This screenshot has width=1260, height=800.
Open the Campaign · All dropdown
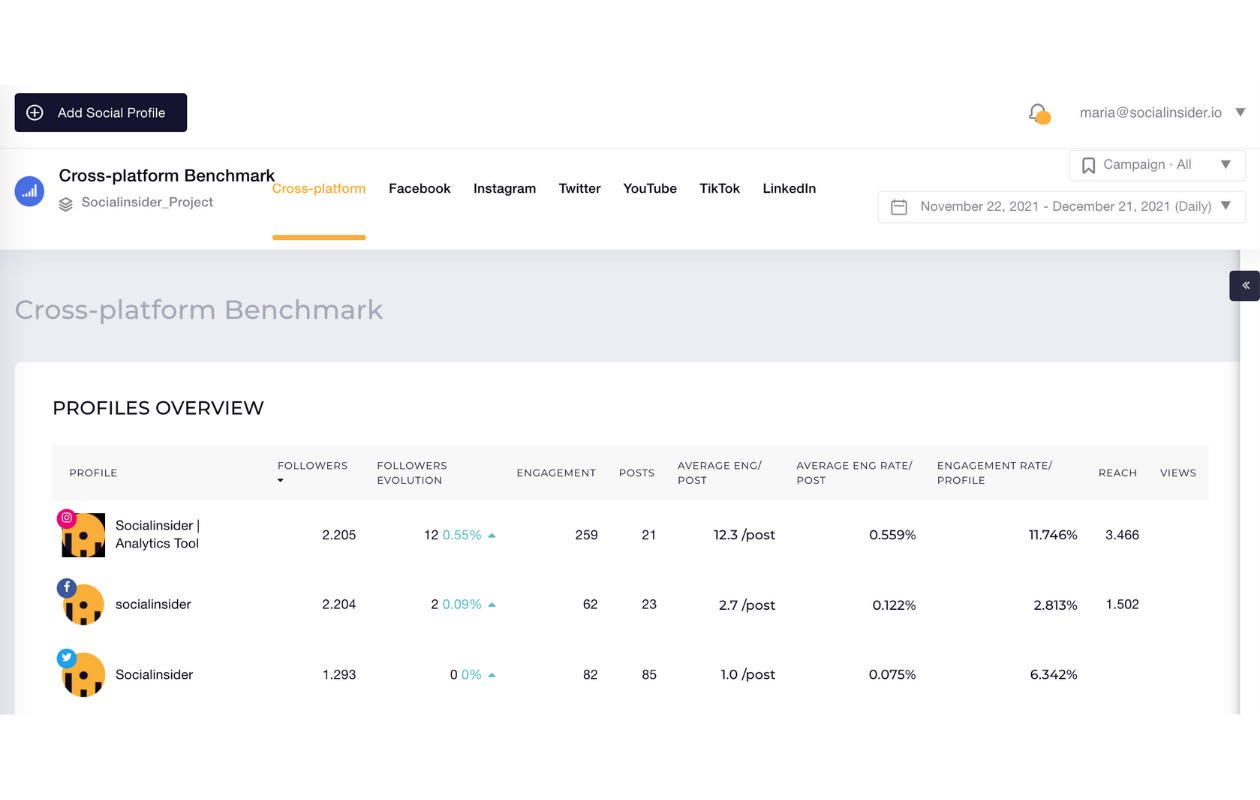[1157, 165]
